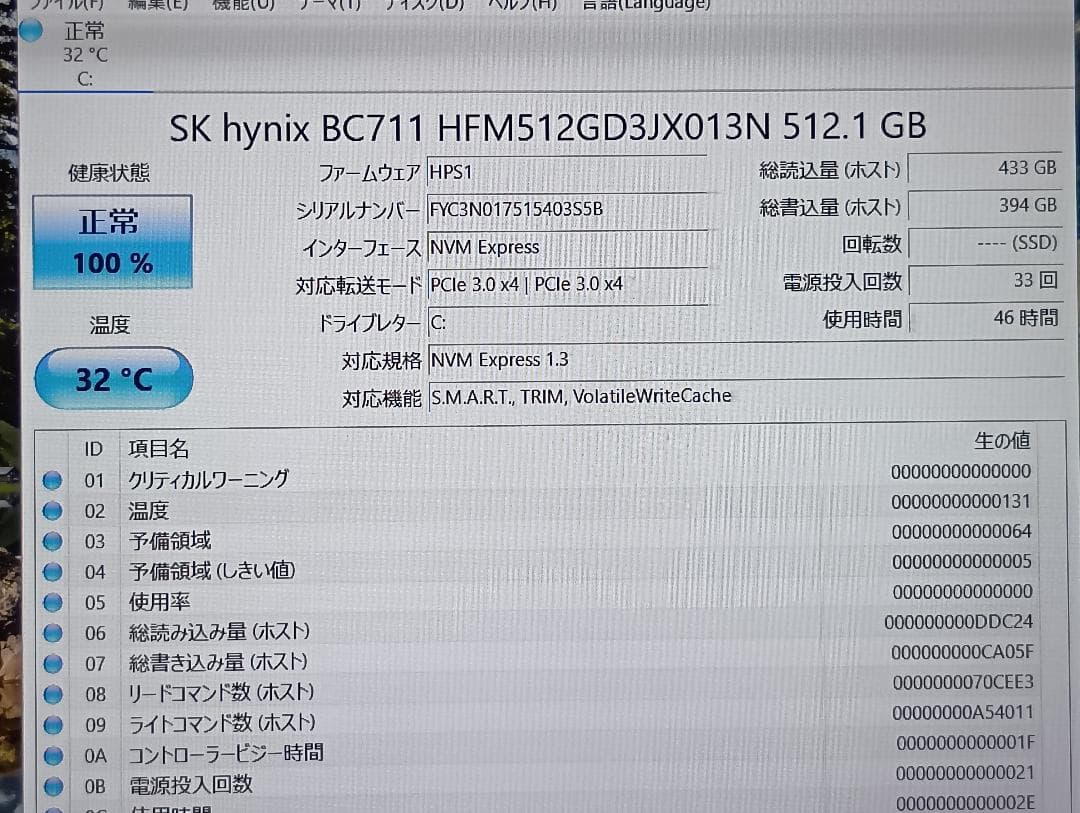Select the クリティカルワーニング row name
Screen dimensions: 1080x813
pyautogui.click(x=209, y=480)
